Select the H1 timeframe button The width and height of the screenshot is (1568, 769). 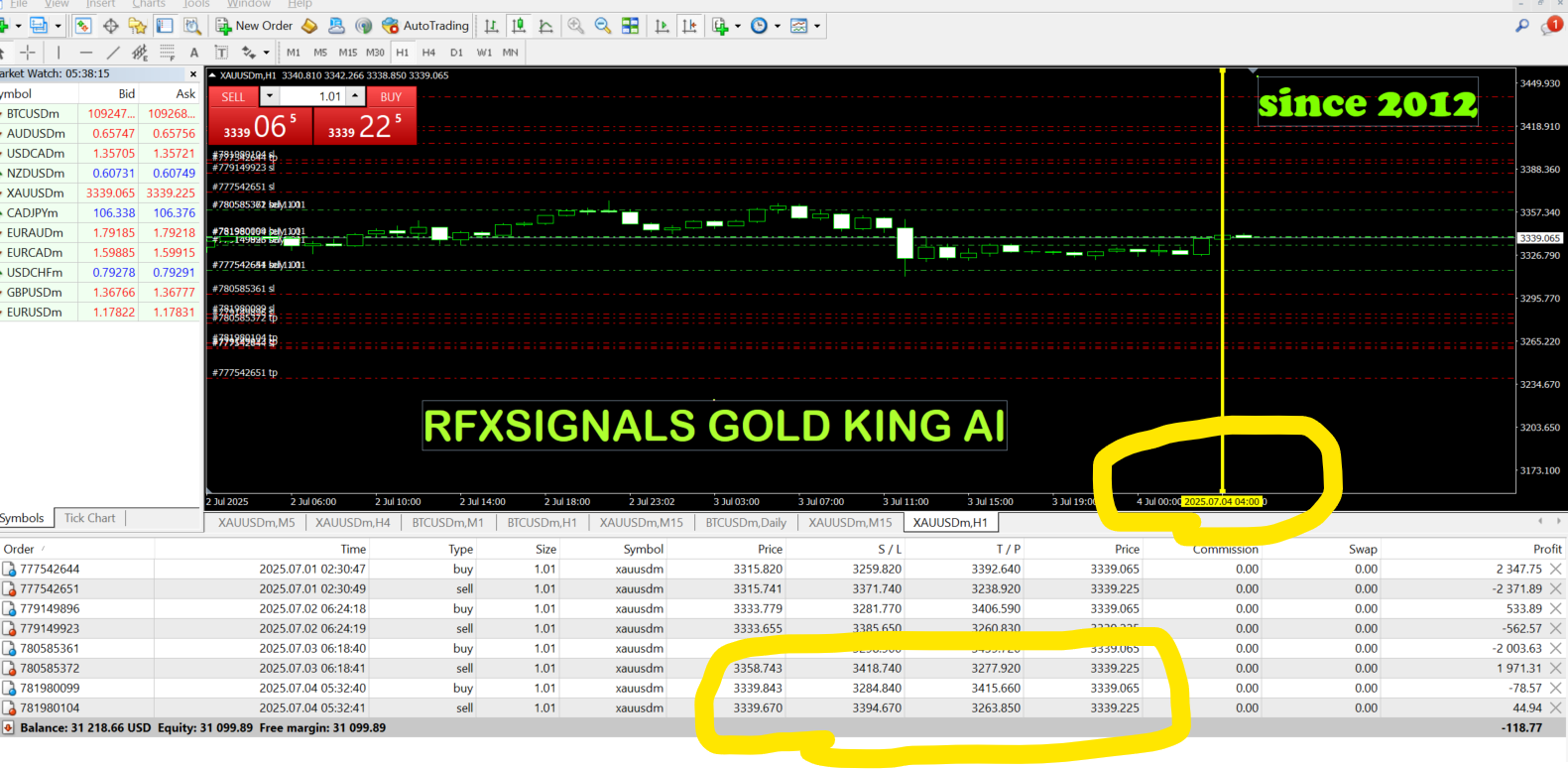pos(402,53)
